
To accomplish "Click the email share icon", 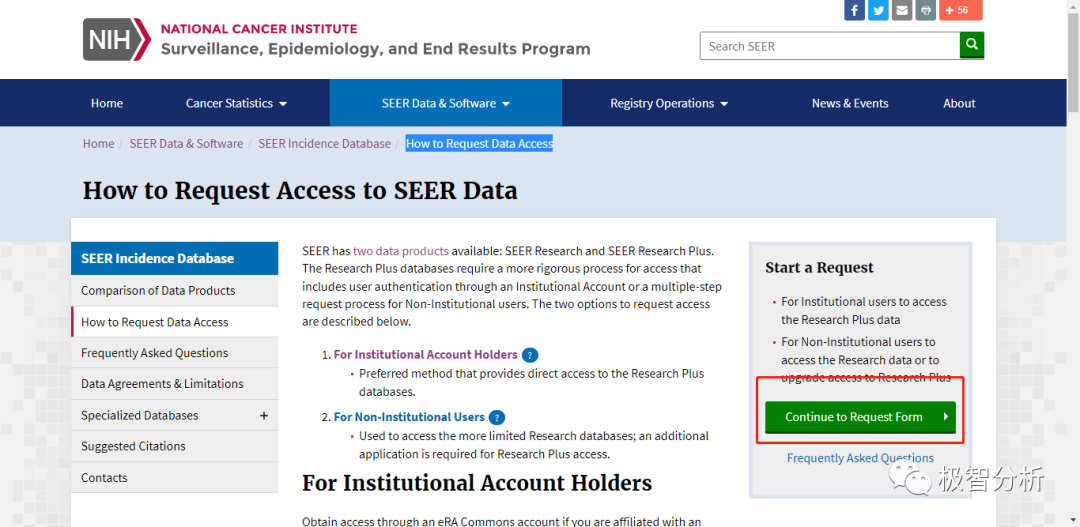I will (x=903, y=11).
